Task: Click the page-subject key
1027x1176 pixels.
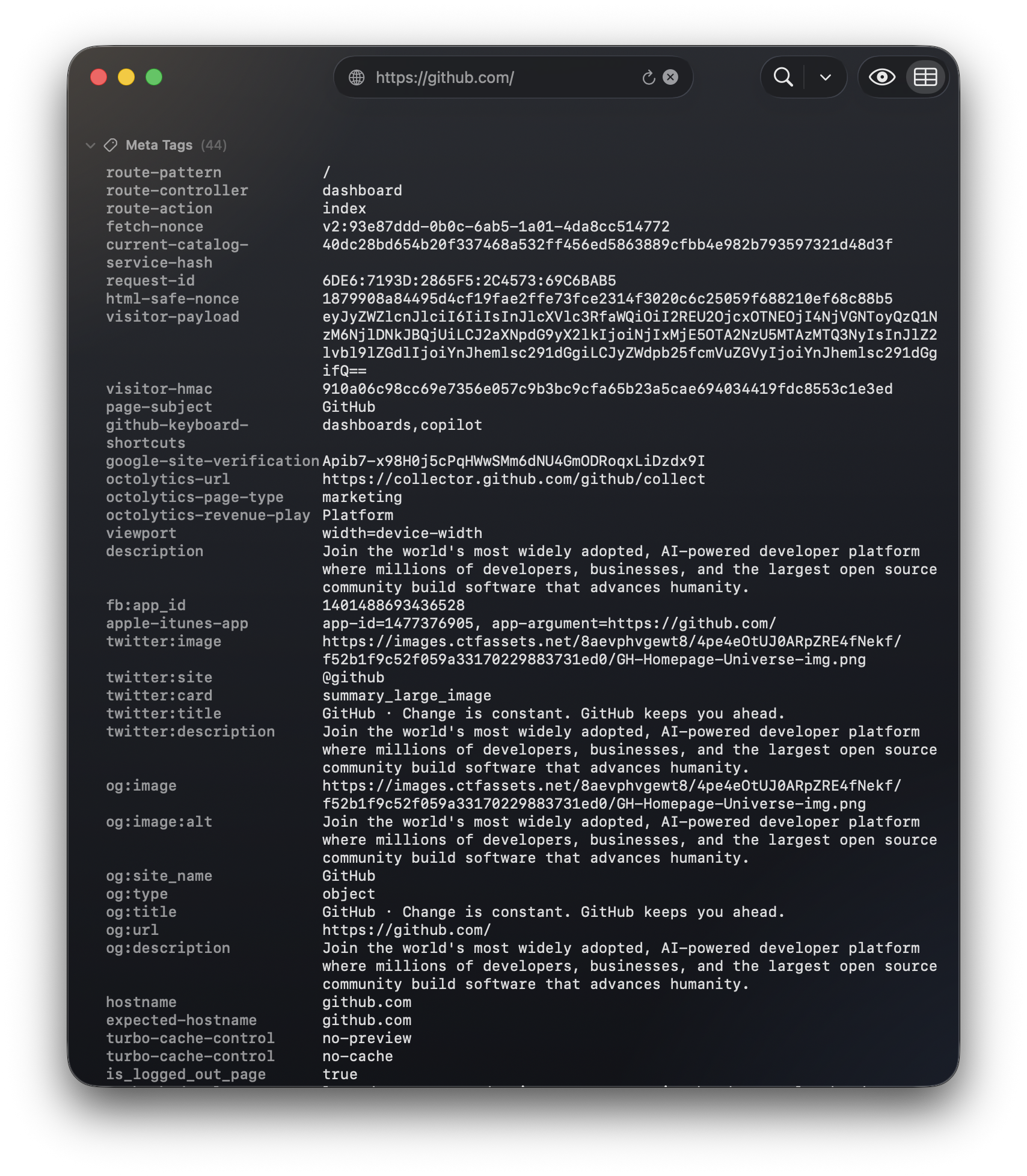Action: point(159,407)
